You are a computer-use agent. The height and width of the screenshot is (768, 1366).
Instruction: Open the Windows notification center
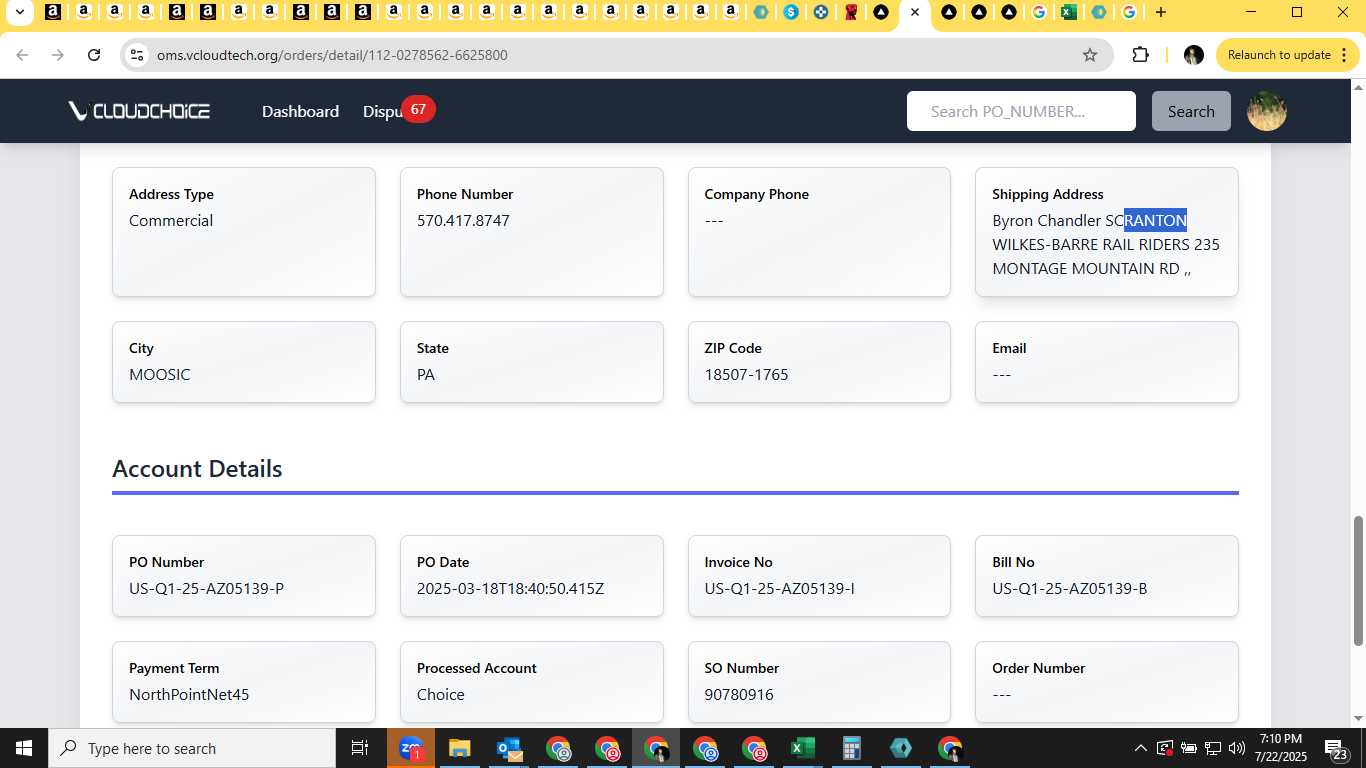[1337, 748]
